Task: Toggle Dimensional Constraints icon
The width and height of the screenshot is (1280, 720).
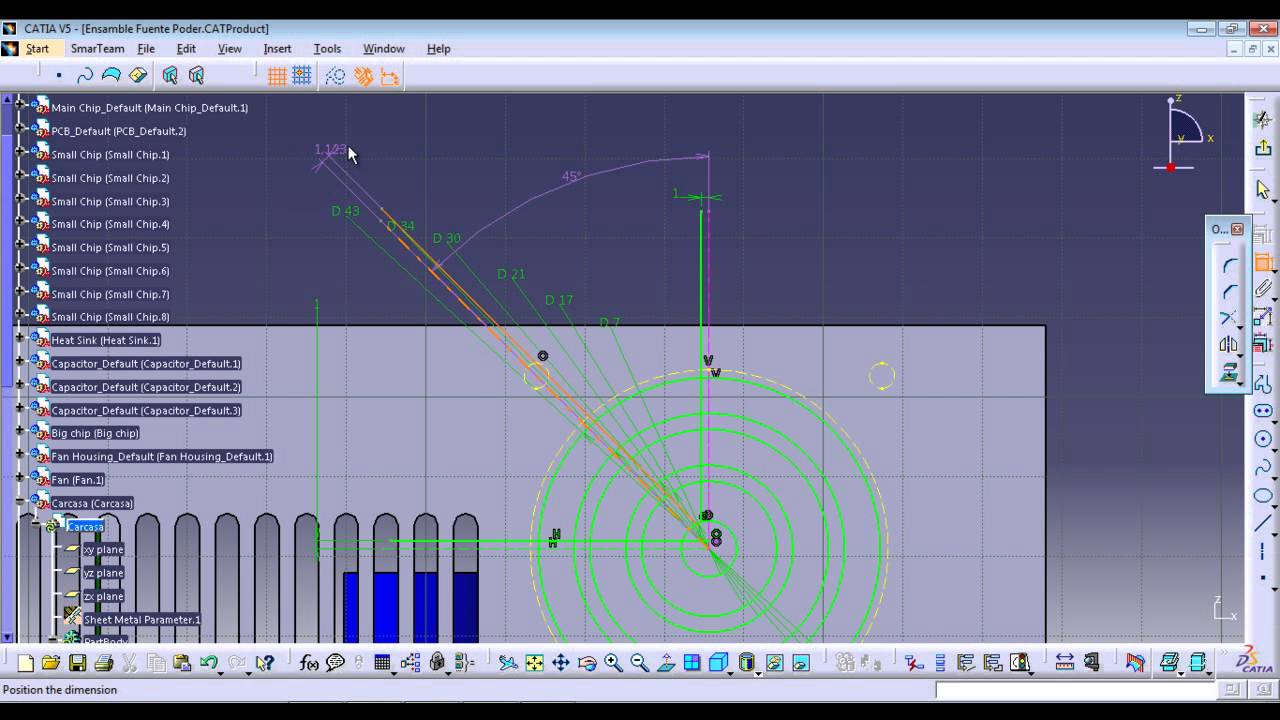Action: point(389,75)
